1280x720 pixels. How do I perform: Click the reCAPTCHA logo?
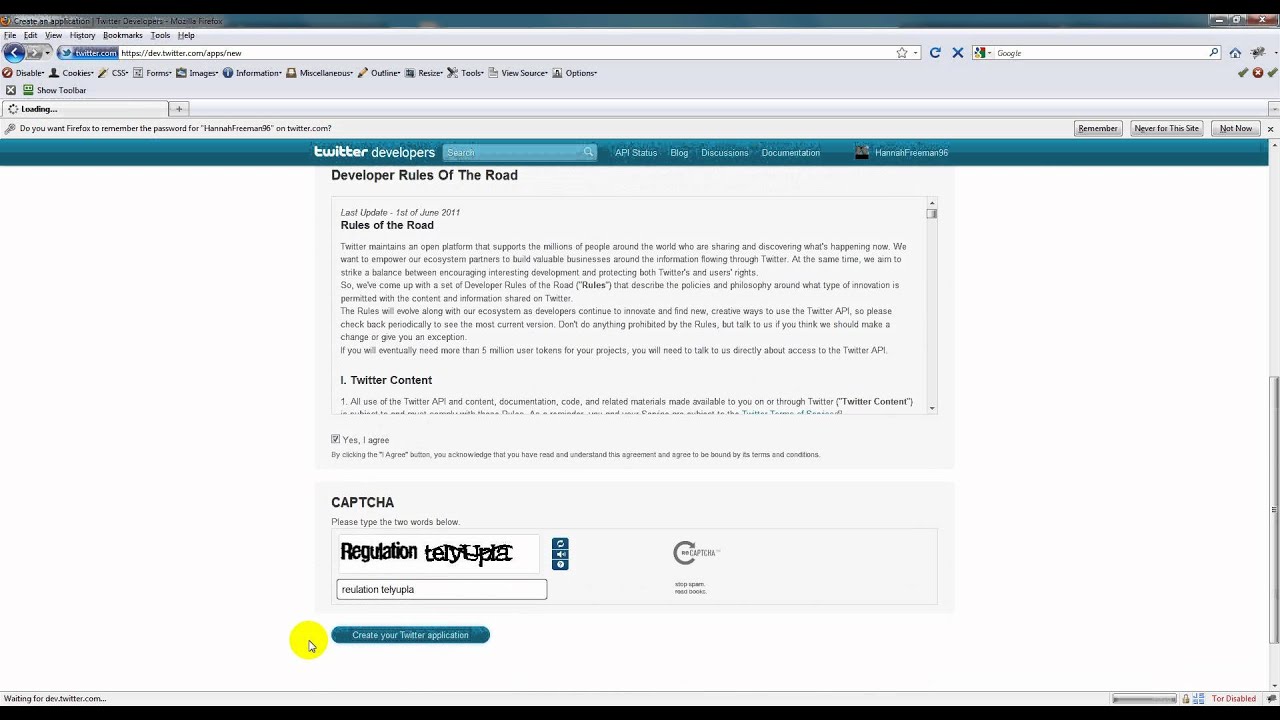pyautogui.click(x=696, y=552)
